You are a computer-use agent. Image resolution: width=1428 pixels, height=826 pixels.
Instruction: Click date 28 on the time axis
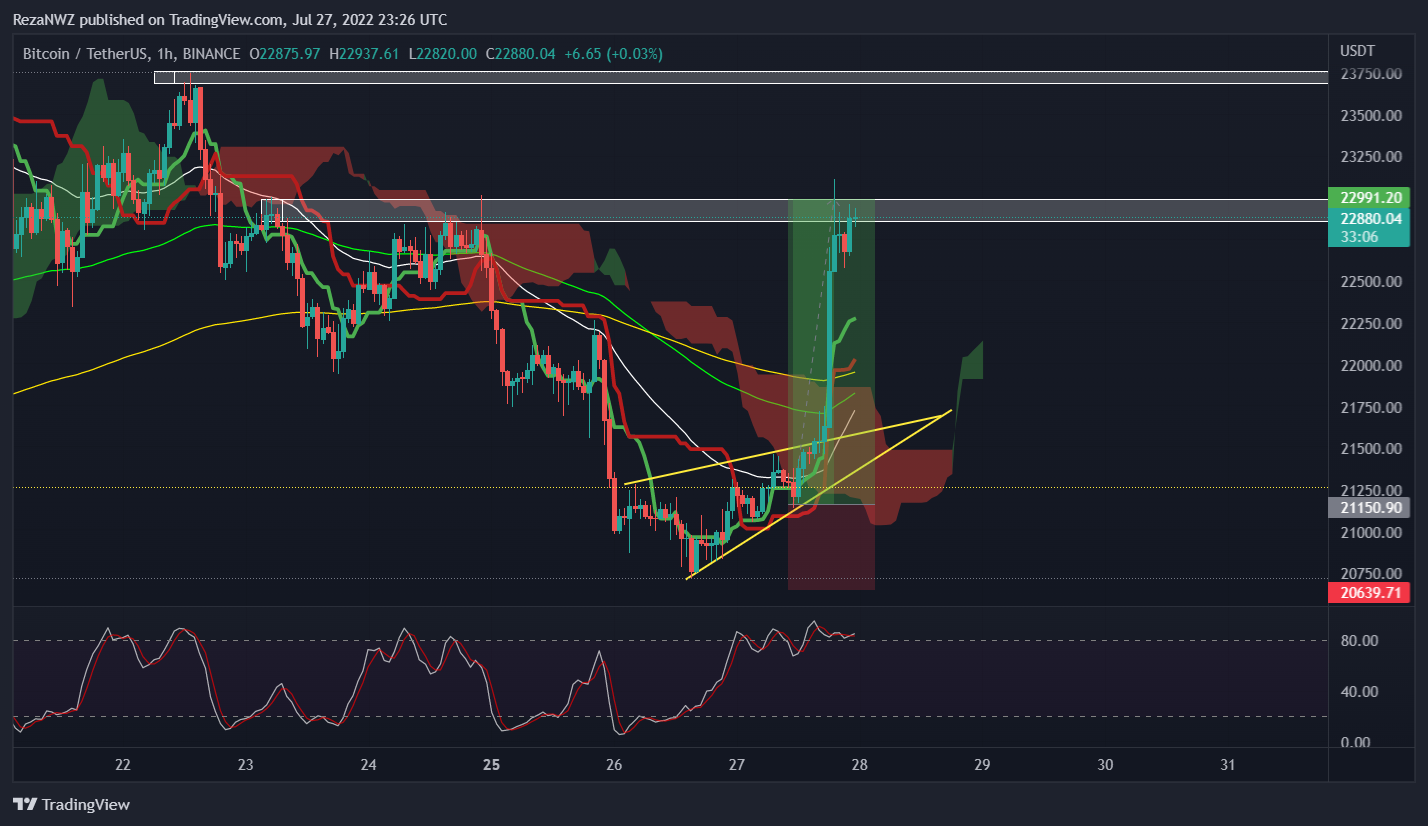click(860, 765)
